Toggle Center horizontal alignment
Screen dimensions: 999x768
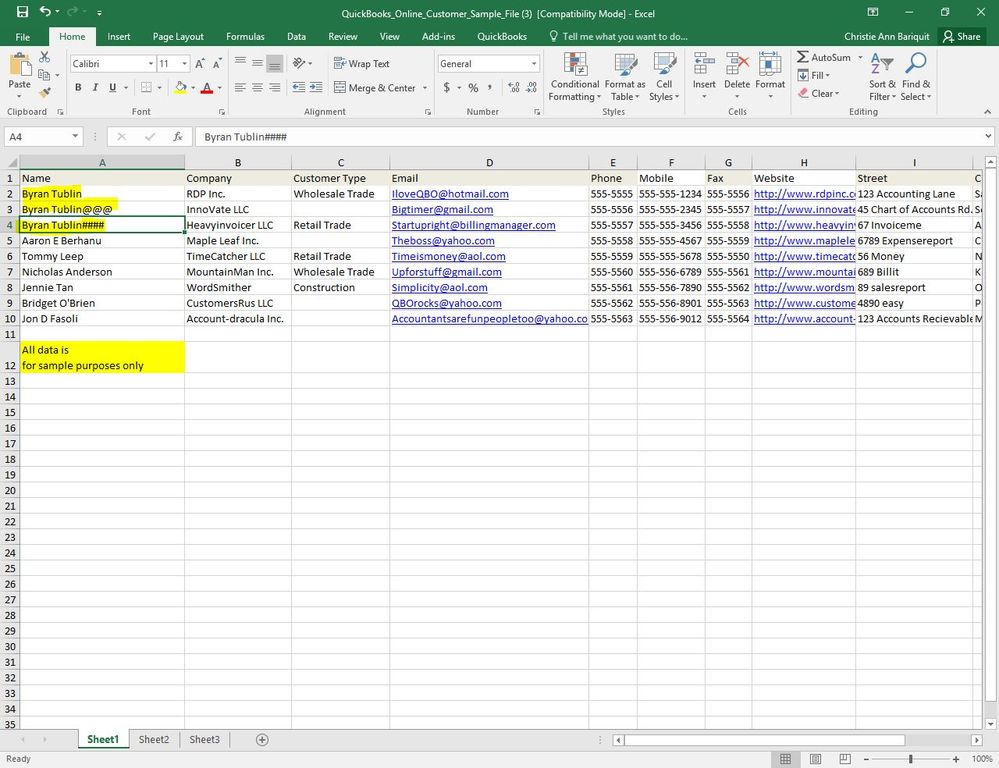click(x=257, y=88)
